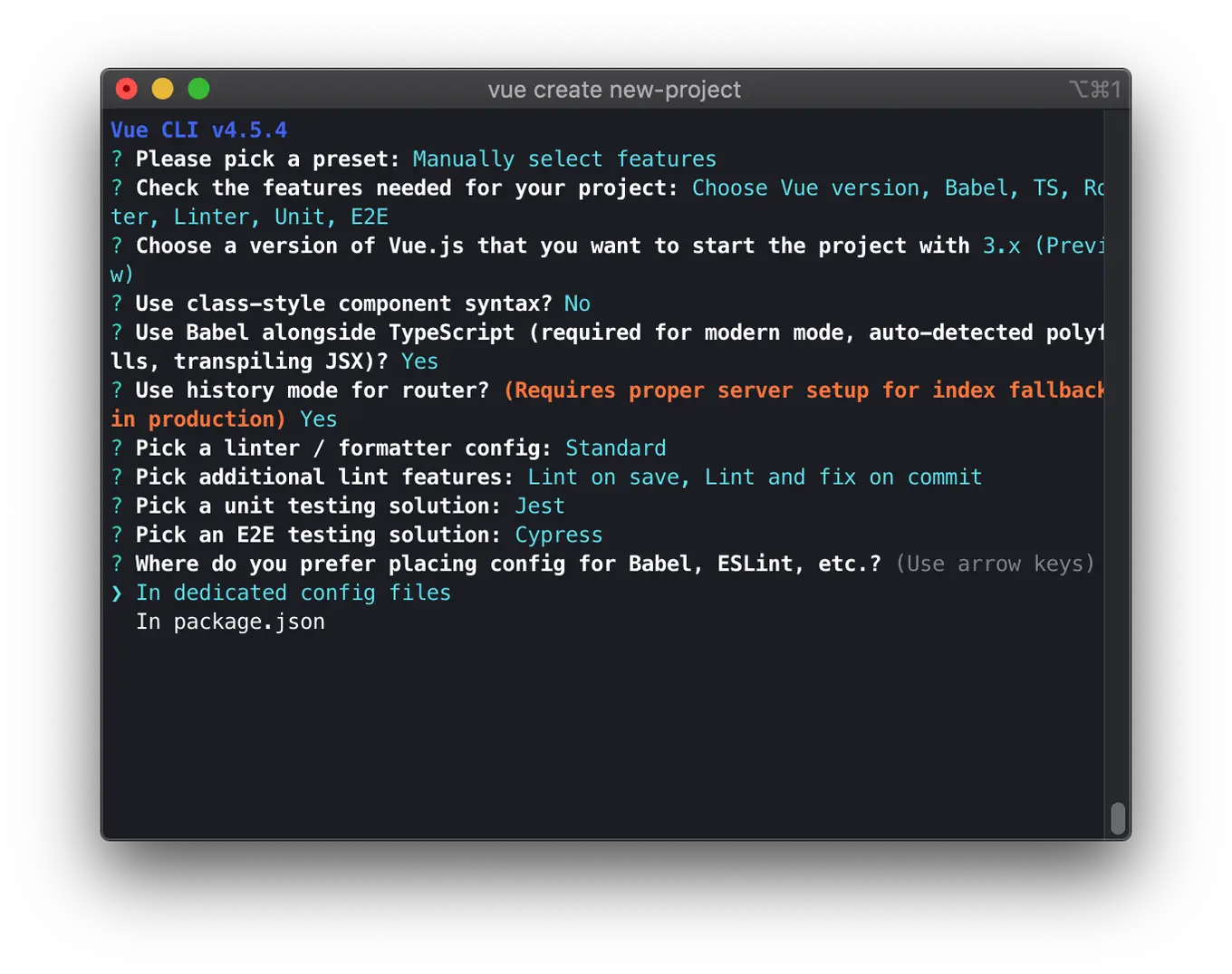Click the yellow minimize button
The width and height of the screenshot is (1232, 974).
pyautogui.click(x=162, y=89)
